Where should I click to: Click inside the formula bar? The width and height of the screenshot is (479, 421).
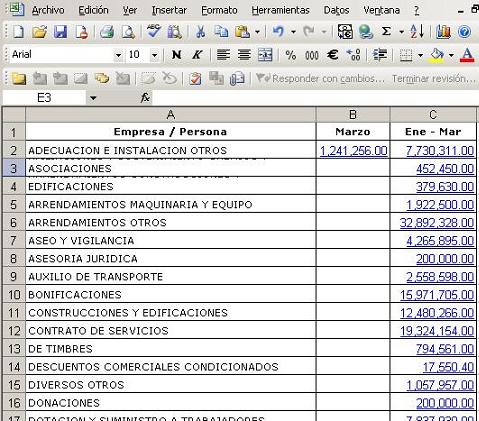click(315, 98)
